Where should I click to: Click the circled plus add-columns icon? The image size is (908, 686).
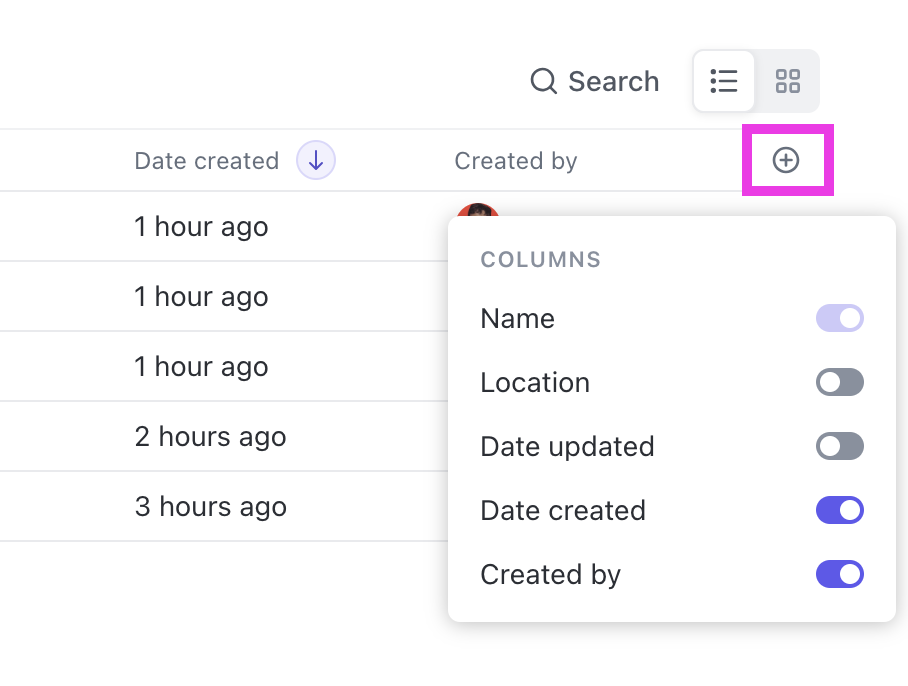coord(787,160)
